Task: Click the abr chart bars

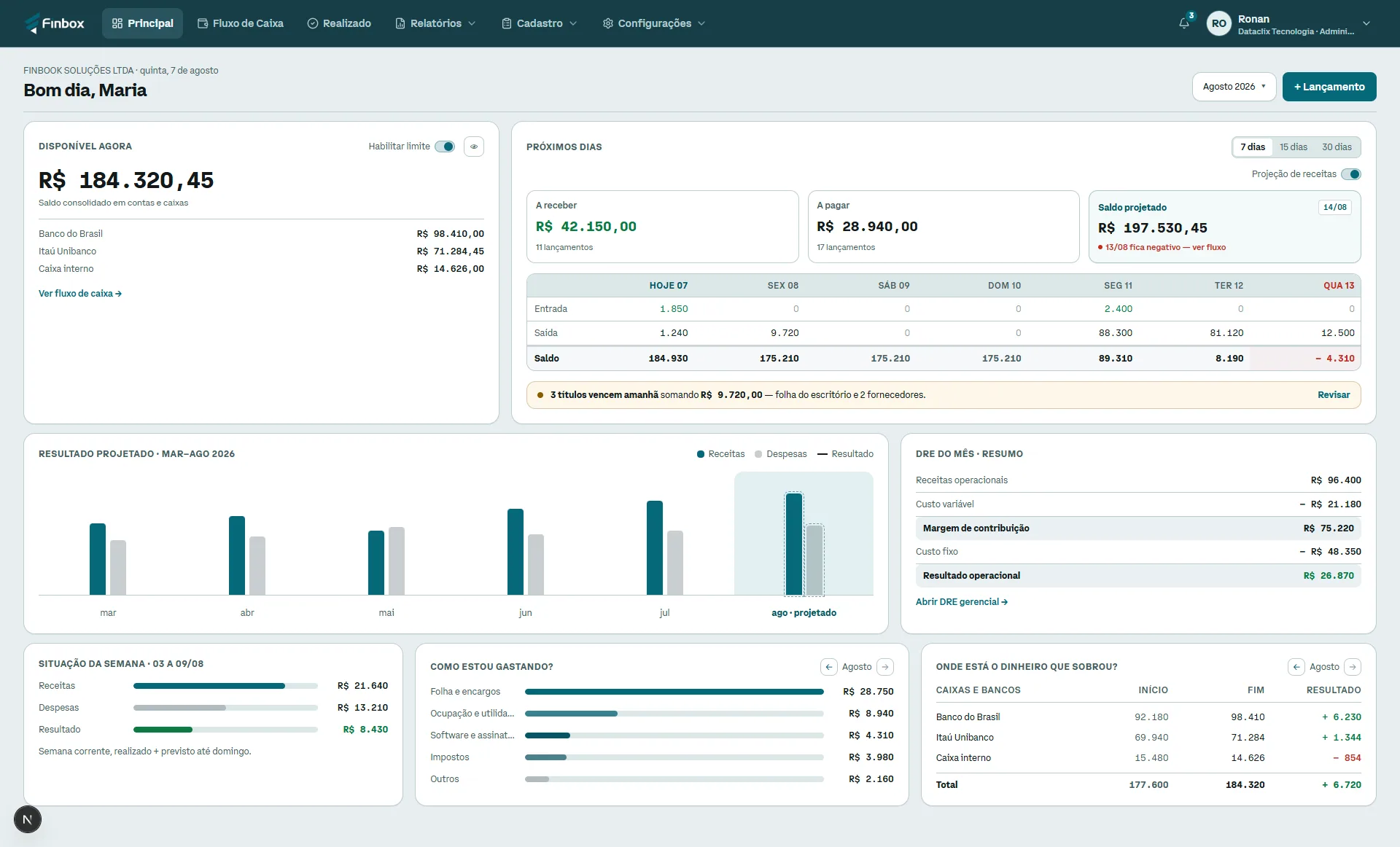Action: (x=247, y=555)
